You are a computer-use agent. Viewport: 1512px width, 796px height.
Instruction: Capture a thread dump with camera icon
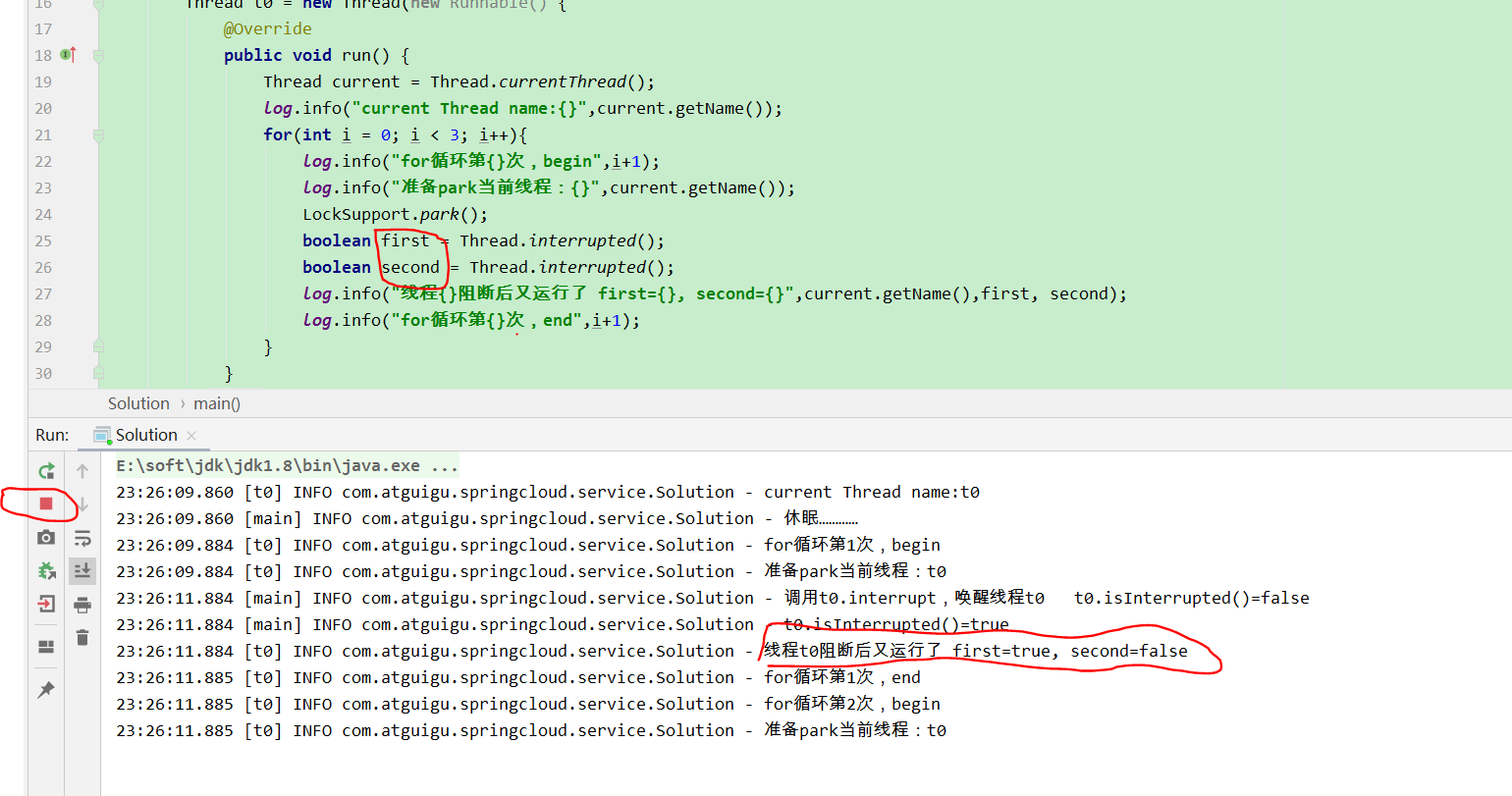[45, 537]
